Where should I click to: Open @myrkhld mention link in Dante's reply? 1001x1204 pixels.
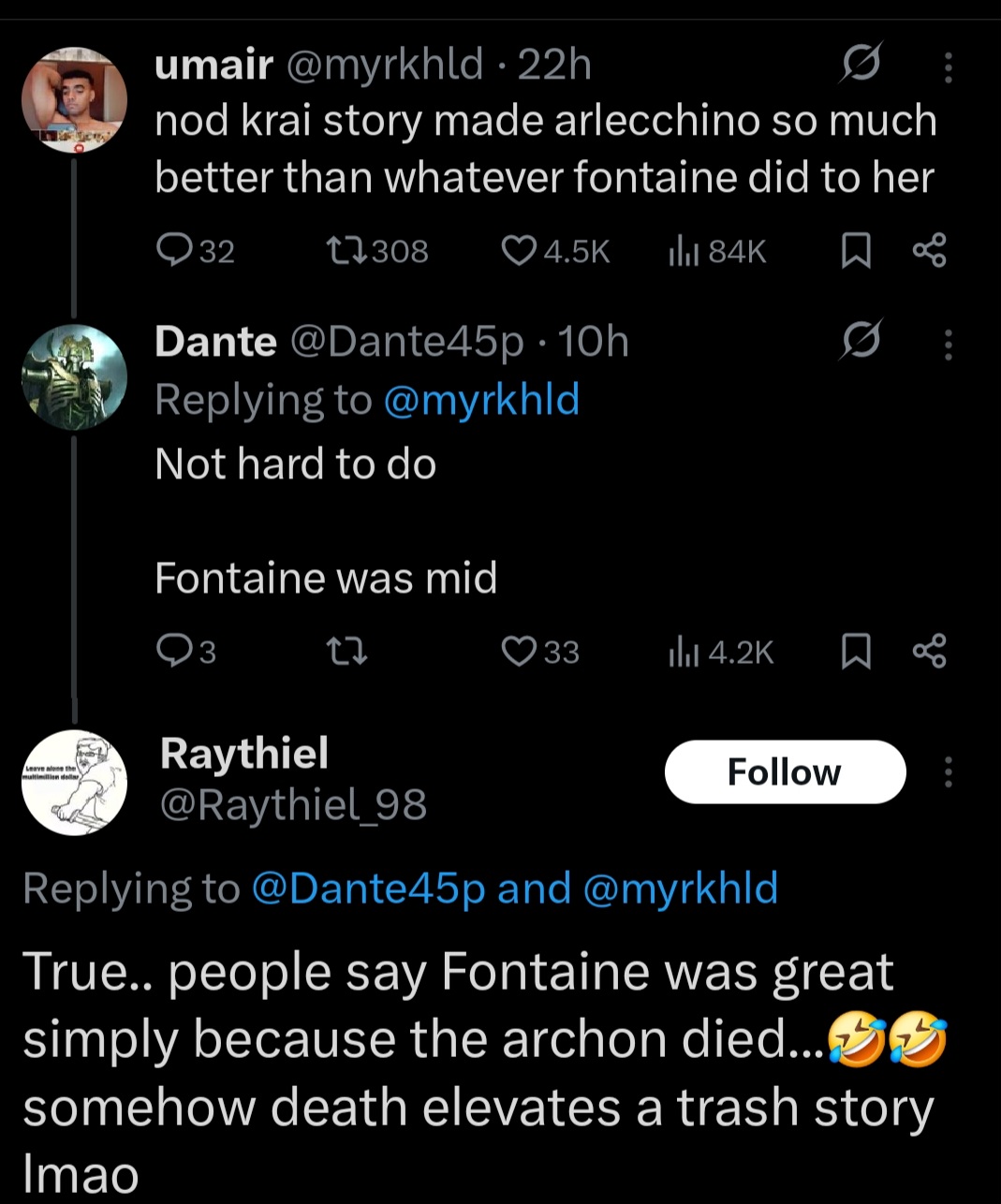pos(481,400)
